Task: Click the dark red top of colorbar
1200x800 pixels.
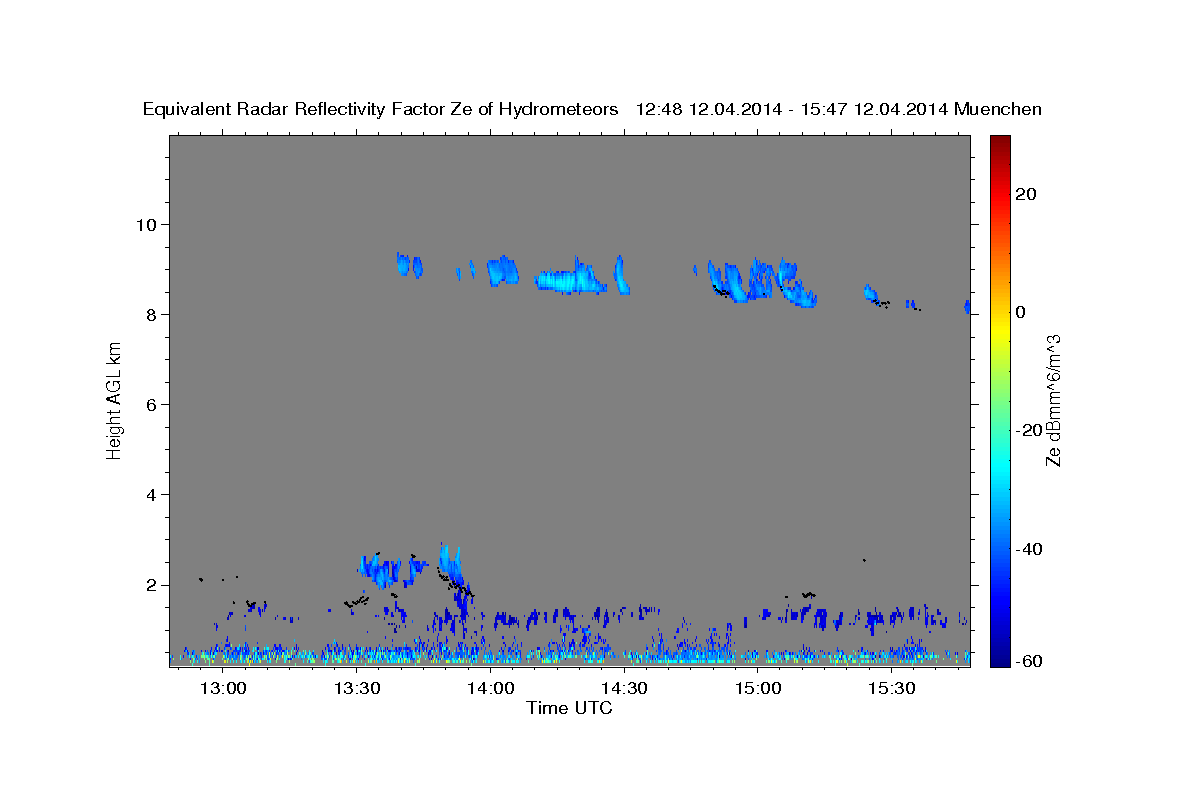Action: 998,143
